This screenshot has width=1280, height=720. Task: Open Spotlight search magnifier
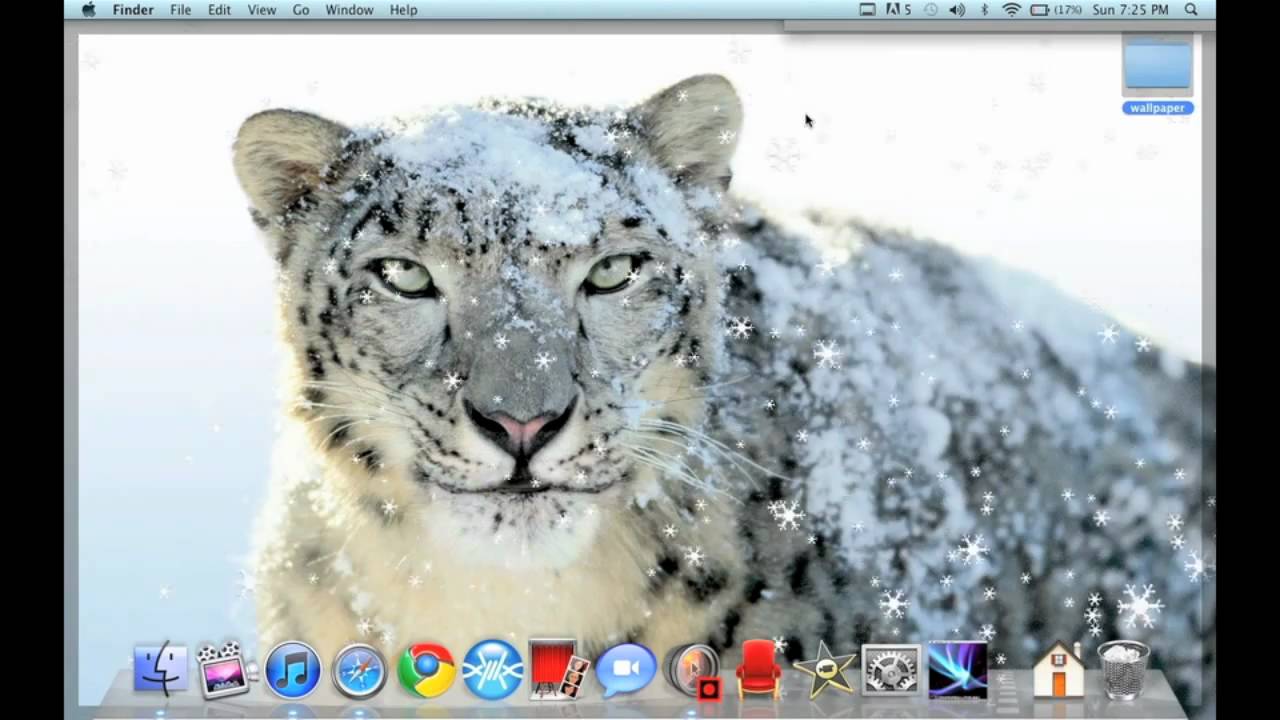click(1191, 10)
